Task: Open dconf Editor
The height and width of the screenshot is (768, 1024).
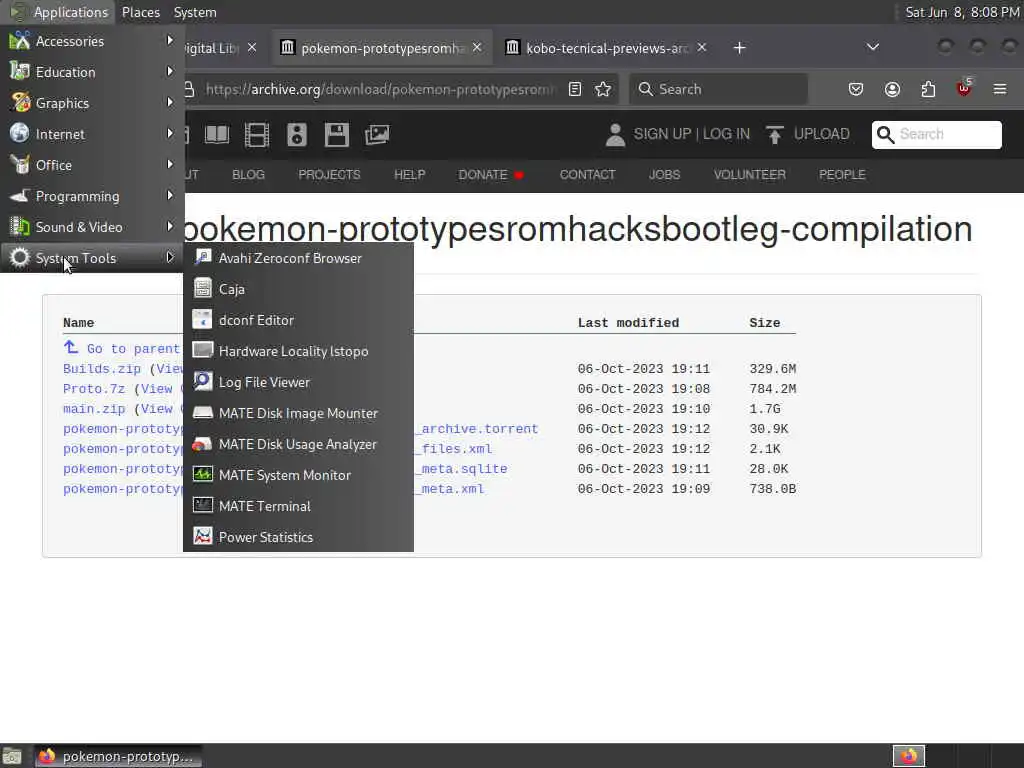Action: point(298,320)
